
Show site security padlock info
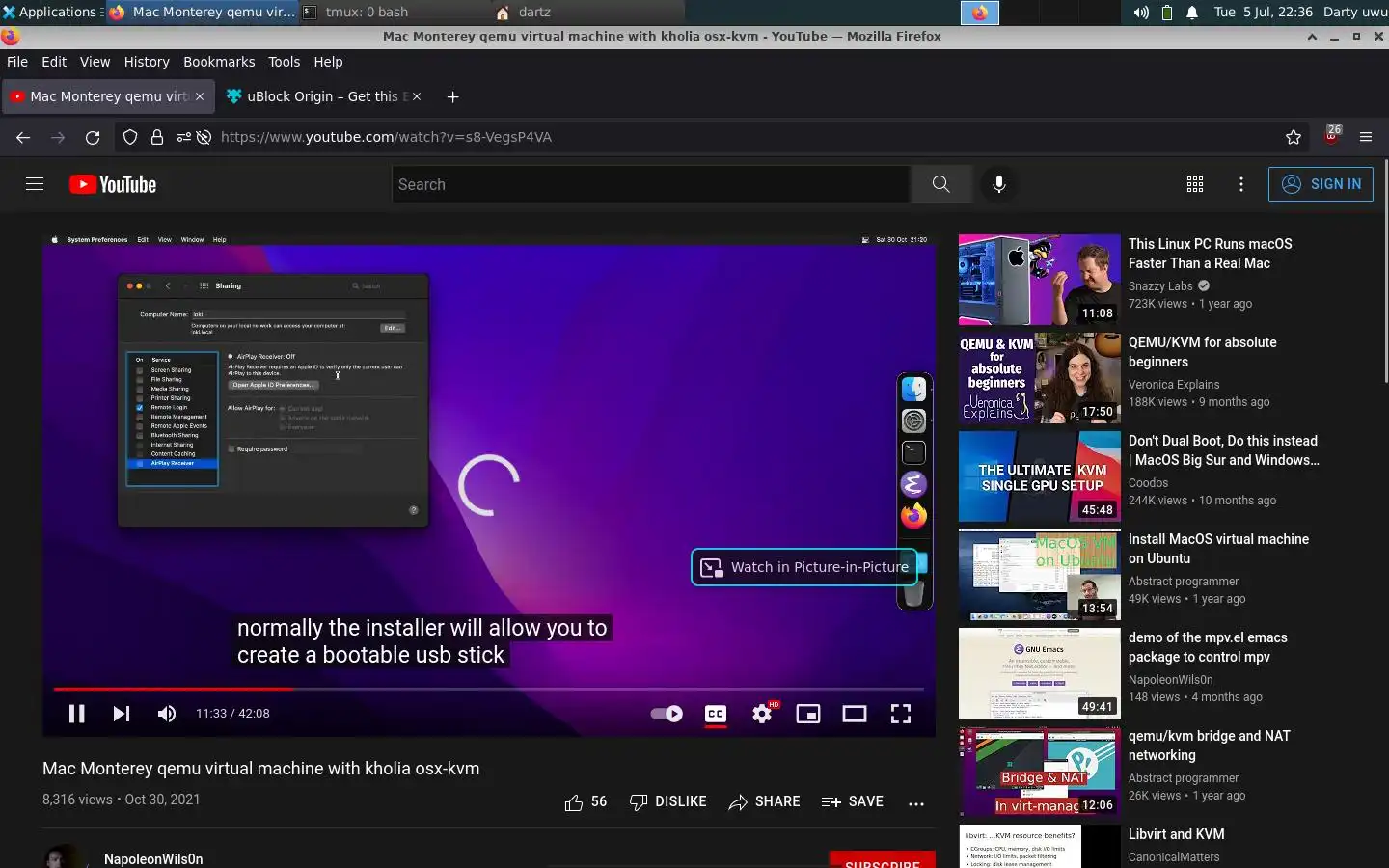coord(156,137)
